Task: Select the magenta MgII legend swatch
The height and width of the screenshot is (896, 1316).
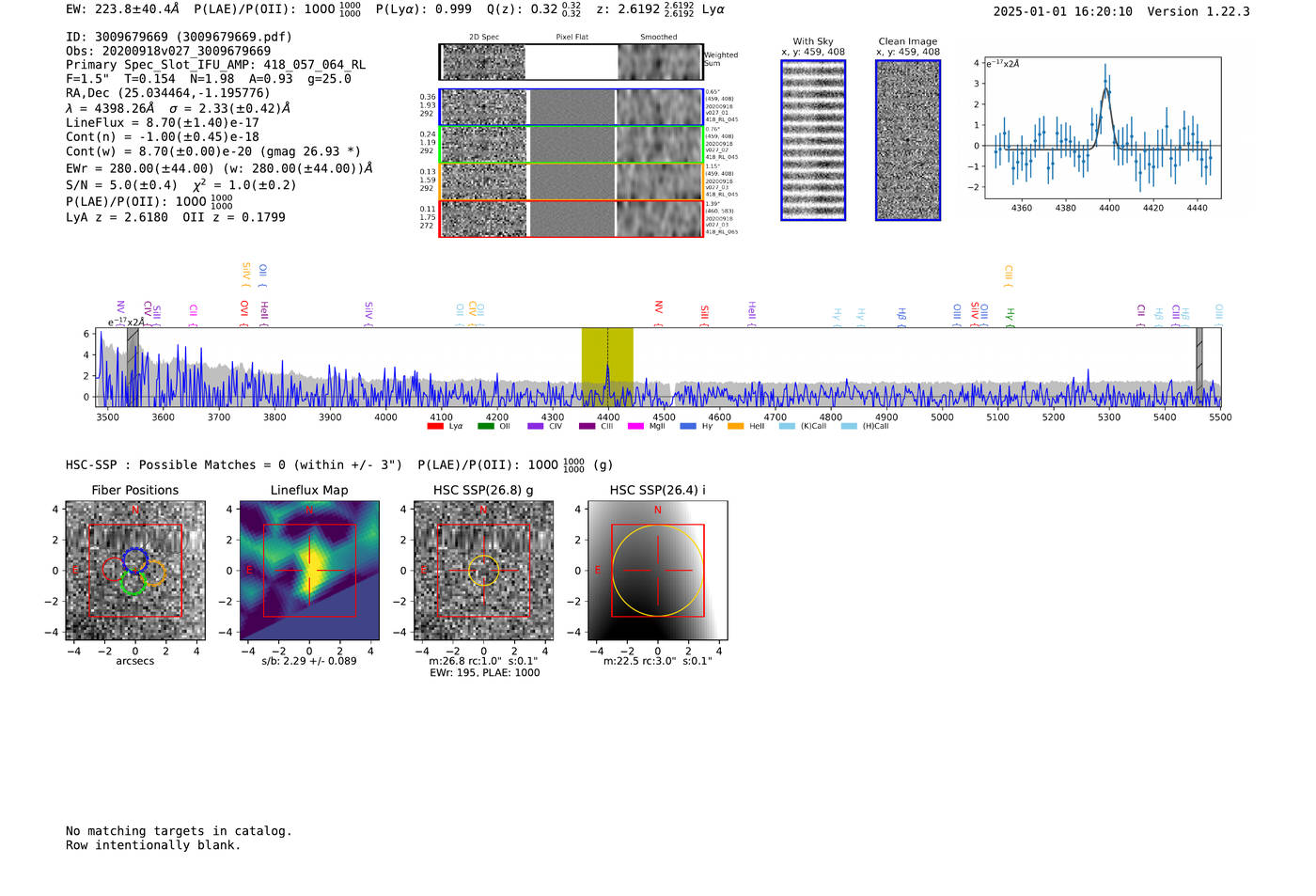Action: (635, 426)
